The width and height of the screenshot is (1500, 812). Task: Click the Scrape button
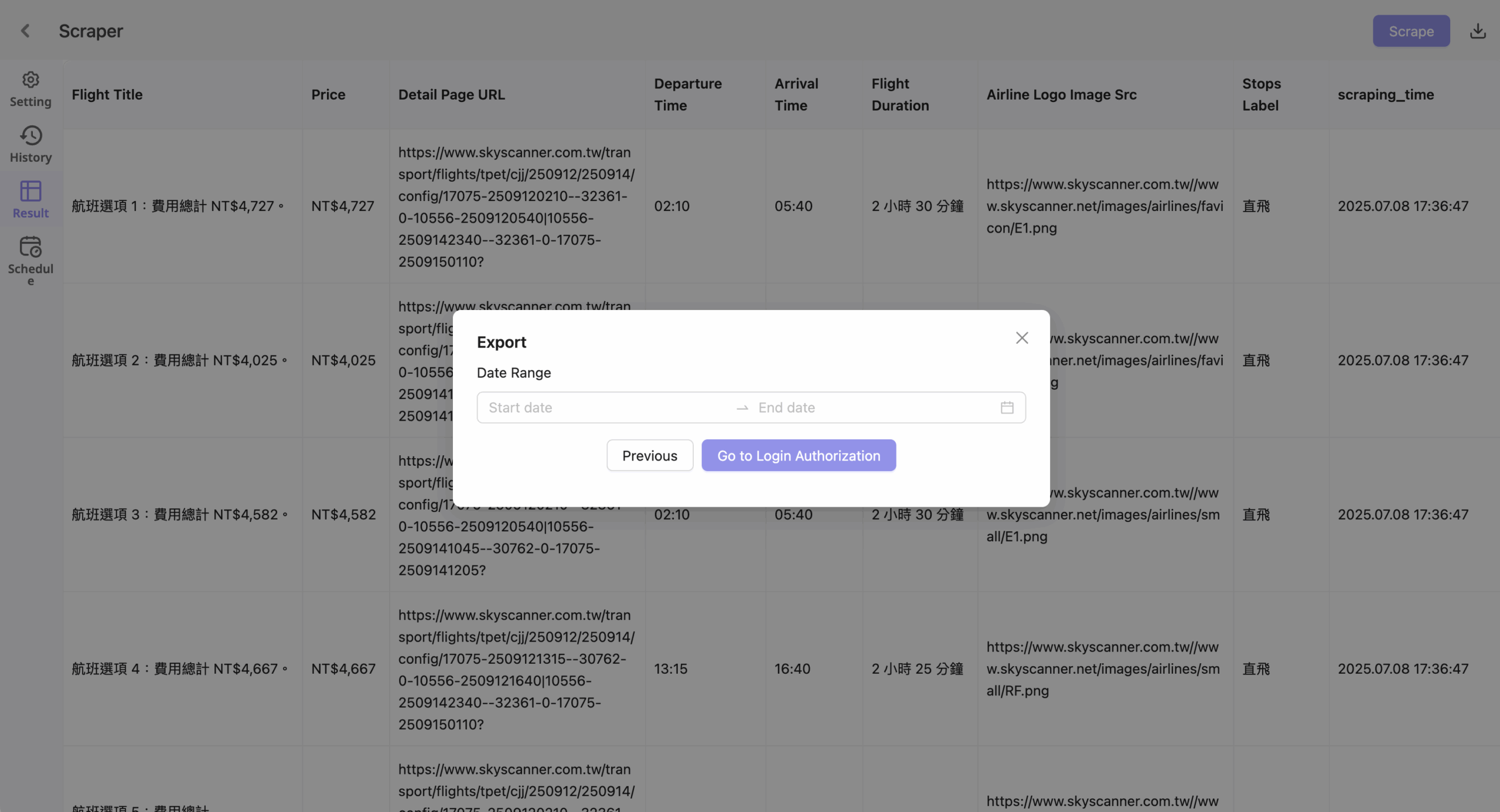coord(1411,30)
